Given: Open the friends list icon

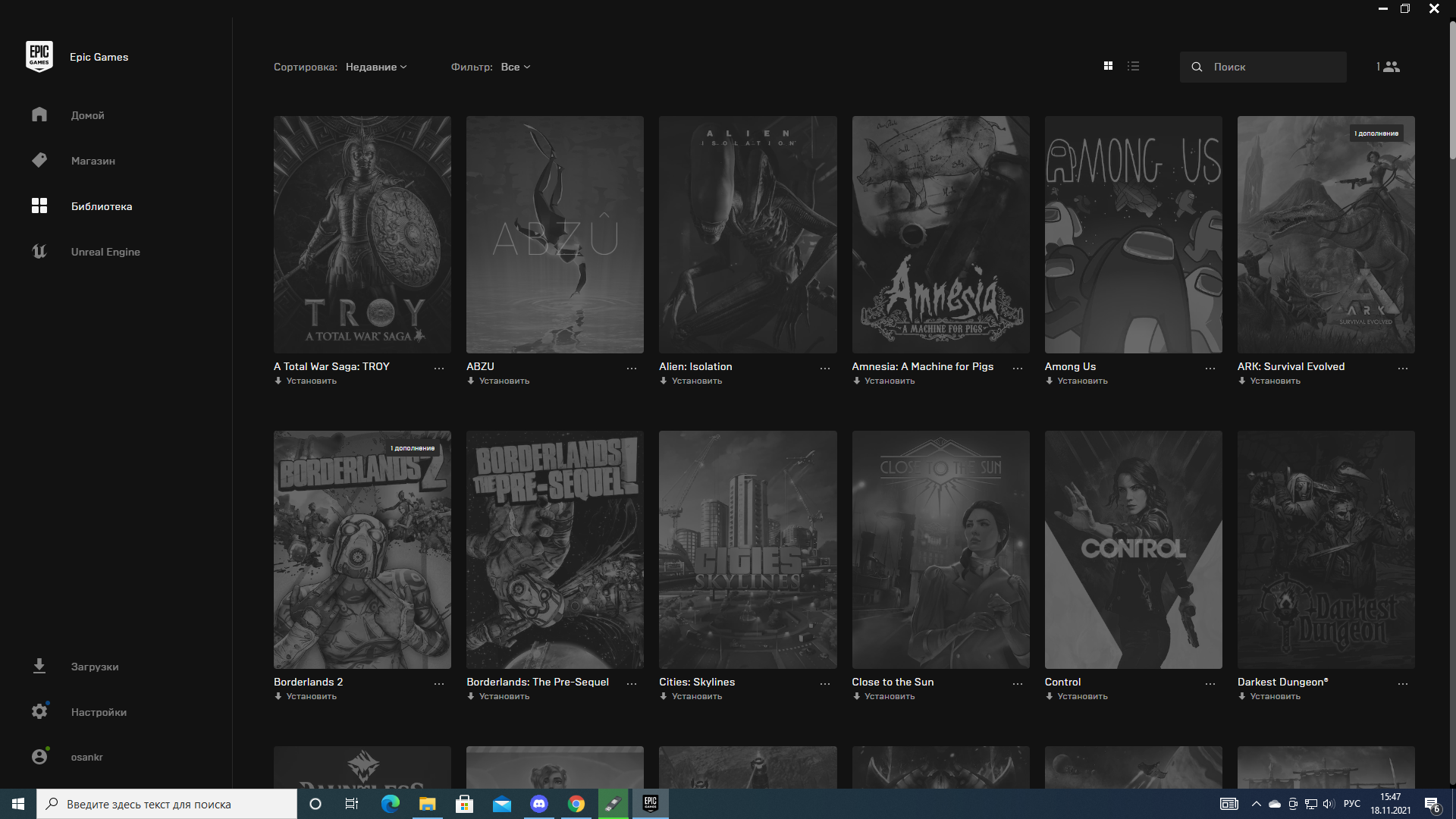Looking at the screenshot, I should 1391,67.
